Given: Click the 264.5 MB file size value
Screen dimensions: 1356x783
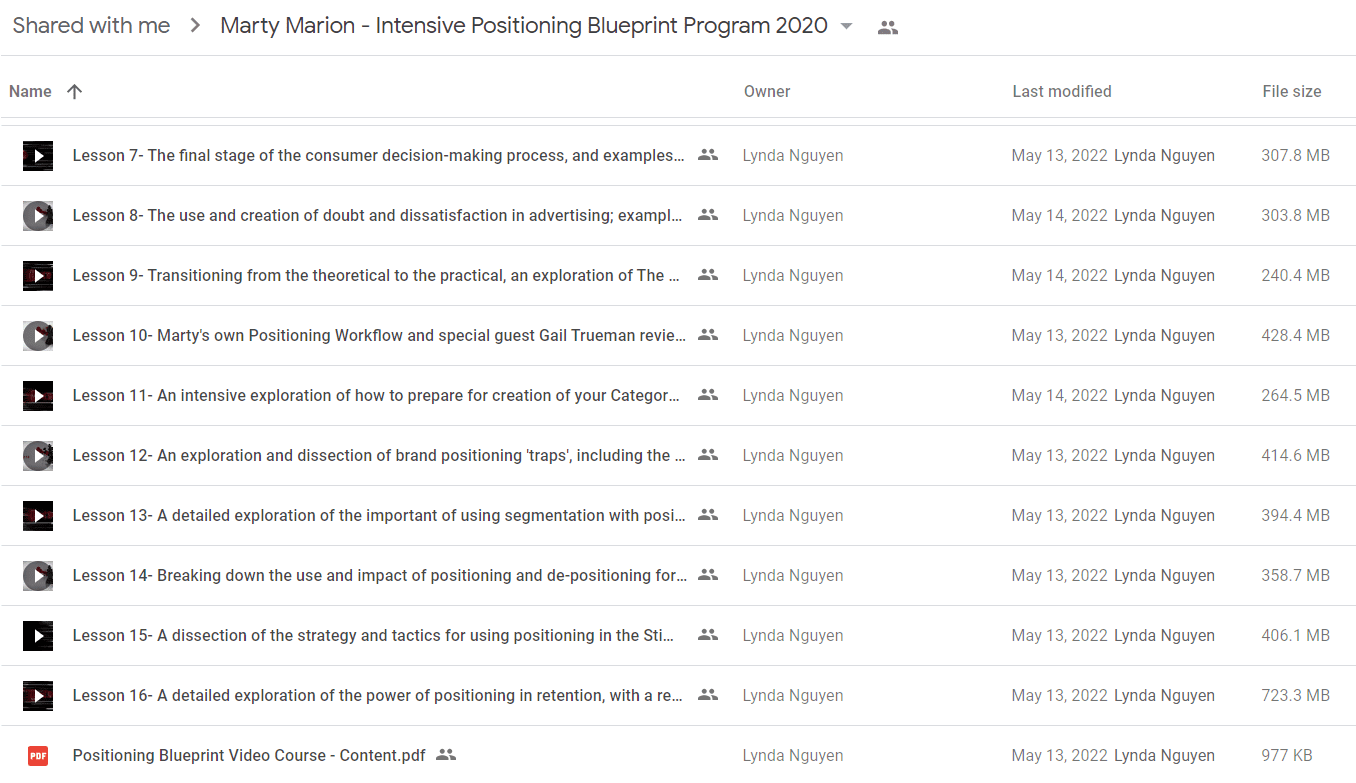Looking at the screenshot, I should click(1295, 395).
